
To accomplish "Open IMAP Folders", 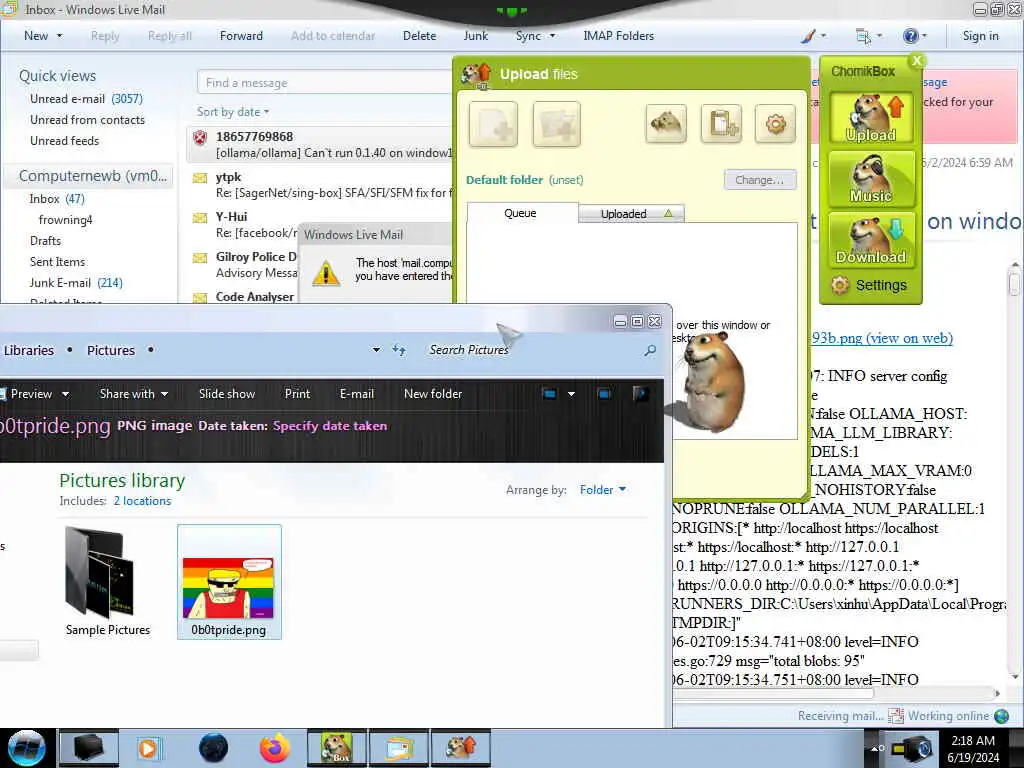I will point(618,36).
